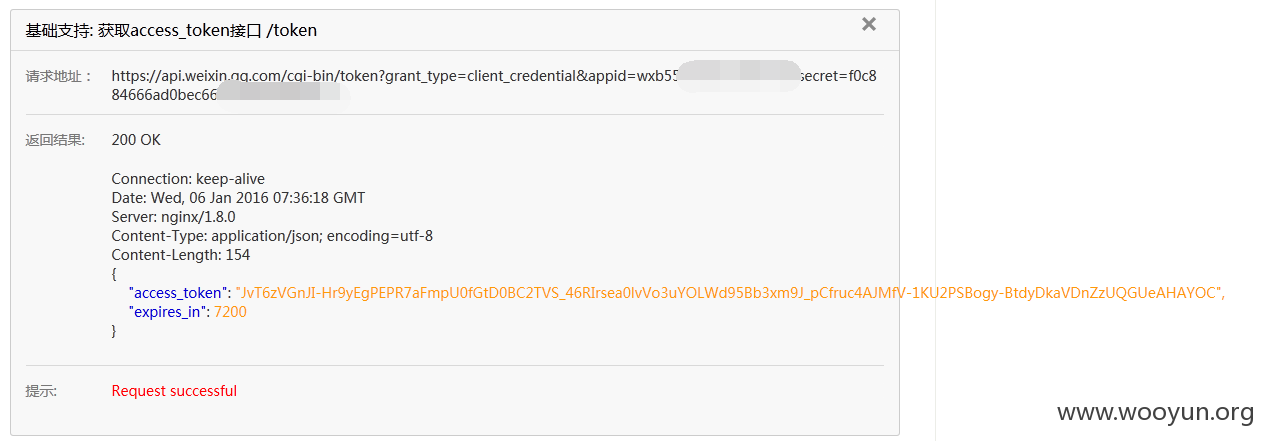Screen dimensions: 1263x441
Task: Click the Content-Length: 154 line
Action: click(x=181, y=255)
